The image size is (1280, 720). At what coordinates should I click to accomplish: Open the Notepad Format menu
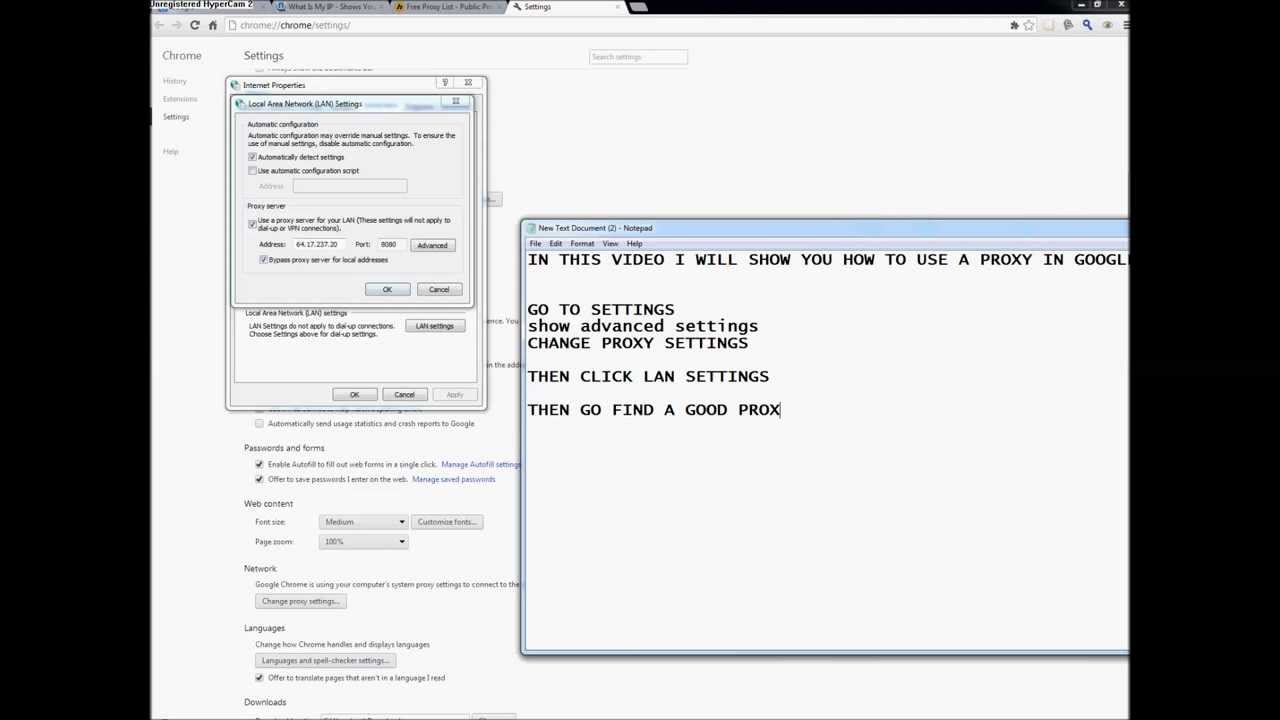(x=581, y=244)
